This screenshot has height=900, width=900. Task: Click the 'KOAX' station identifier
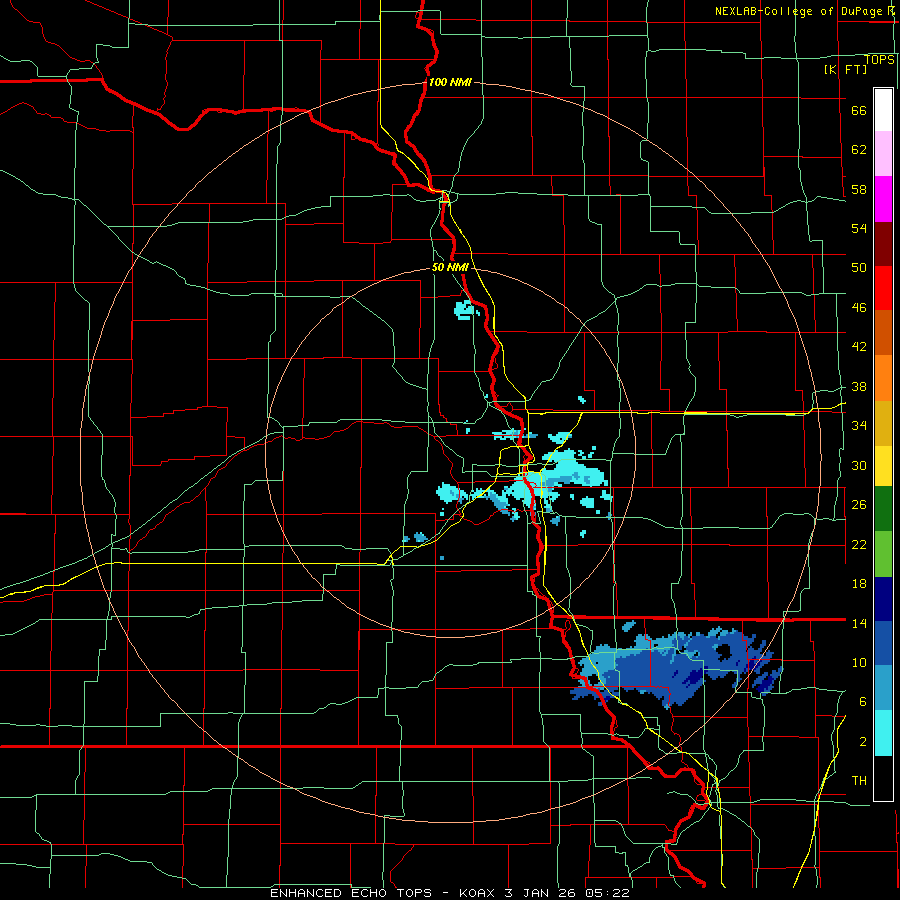(479, 893)
